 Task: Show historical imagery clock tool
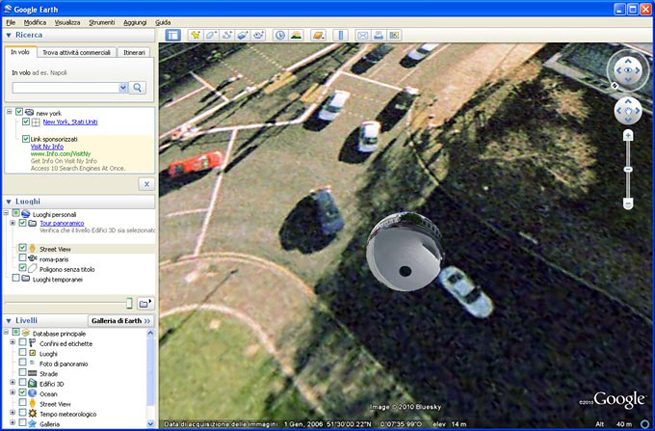point(280,35)
